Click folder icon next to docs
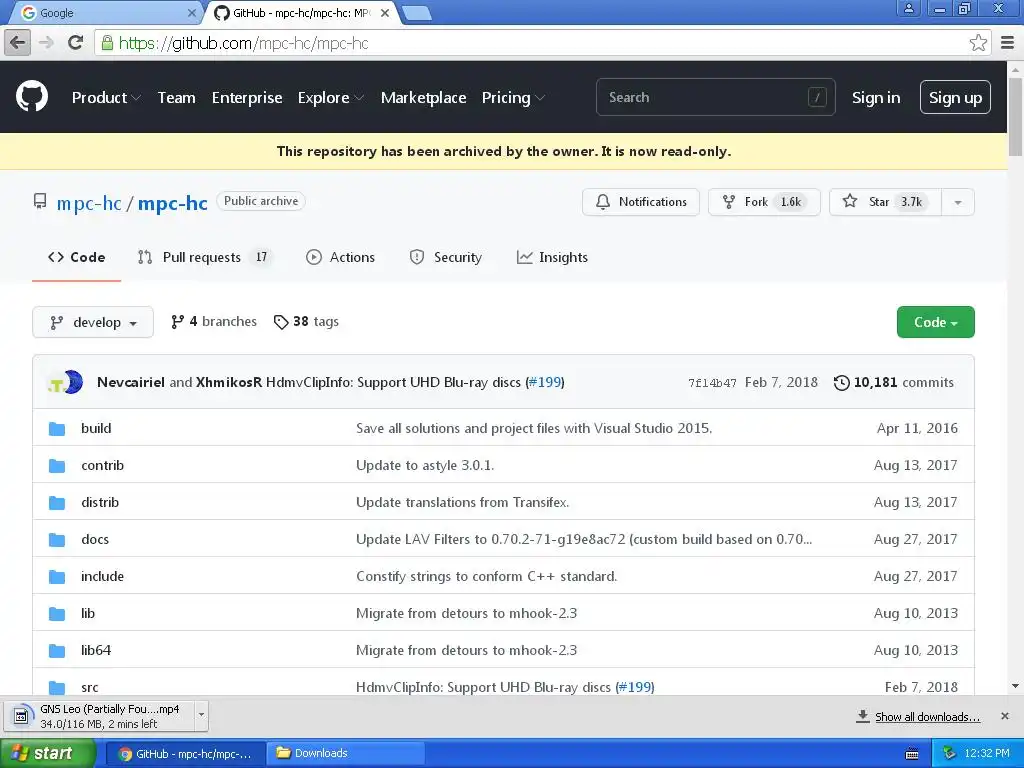Image resolution: width=1024 pixels, height=768 pixels. [57, 540]
